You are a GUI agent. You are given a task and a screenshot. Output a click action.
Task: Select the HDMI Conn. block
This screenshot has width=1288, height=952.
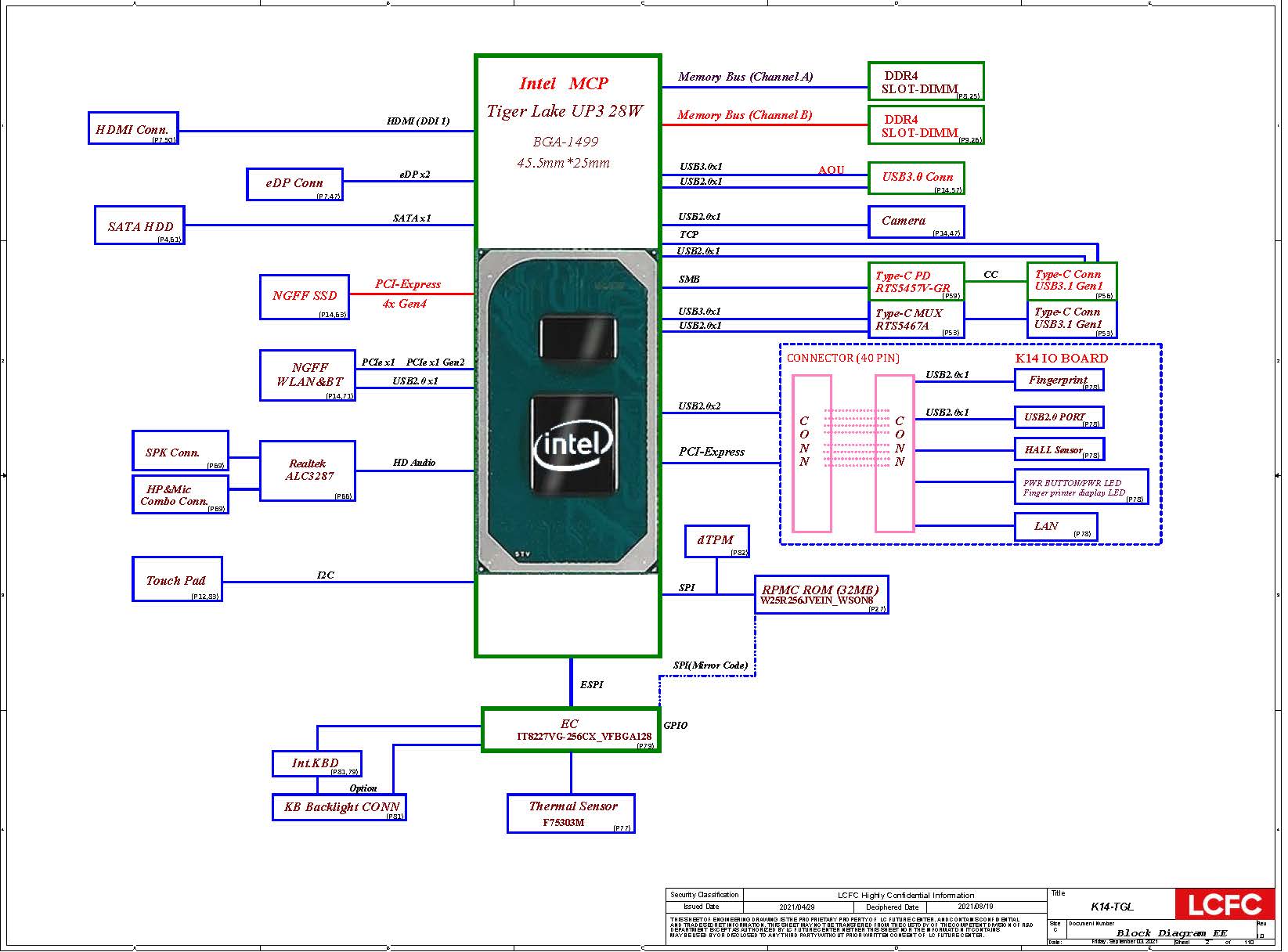[x=133, y=128]
